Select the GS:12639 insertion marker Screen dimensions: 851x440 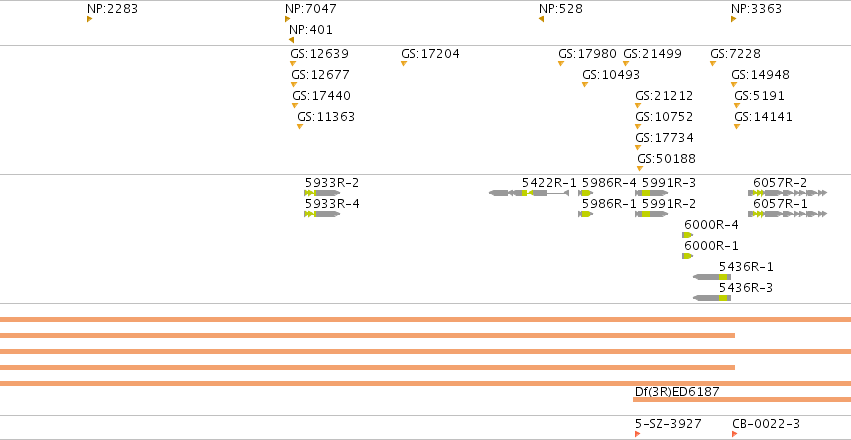coord(293,63)
